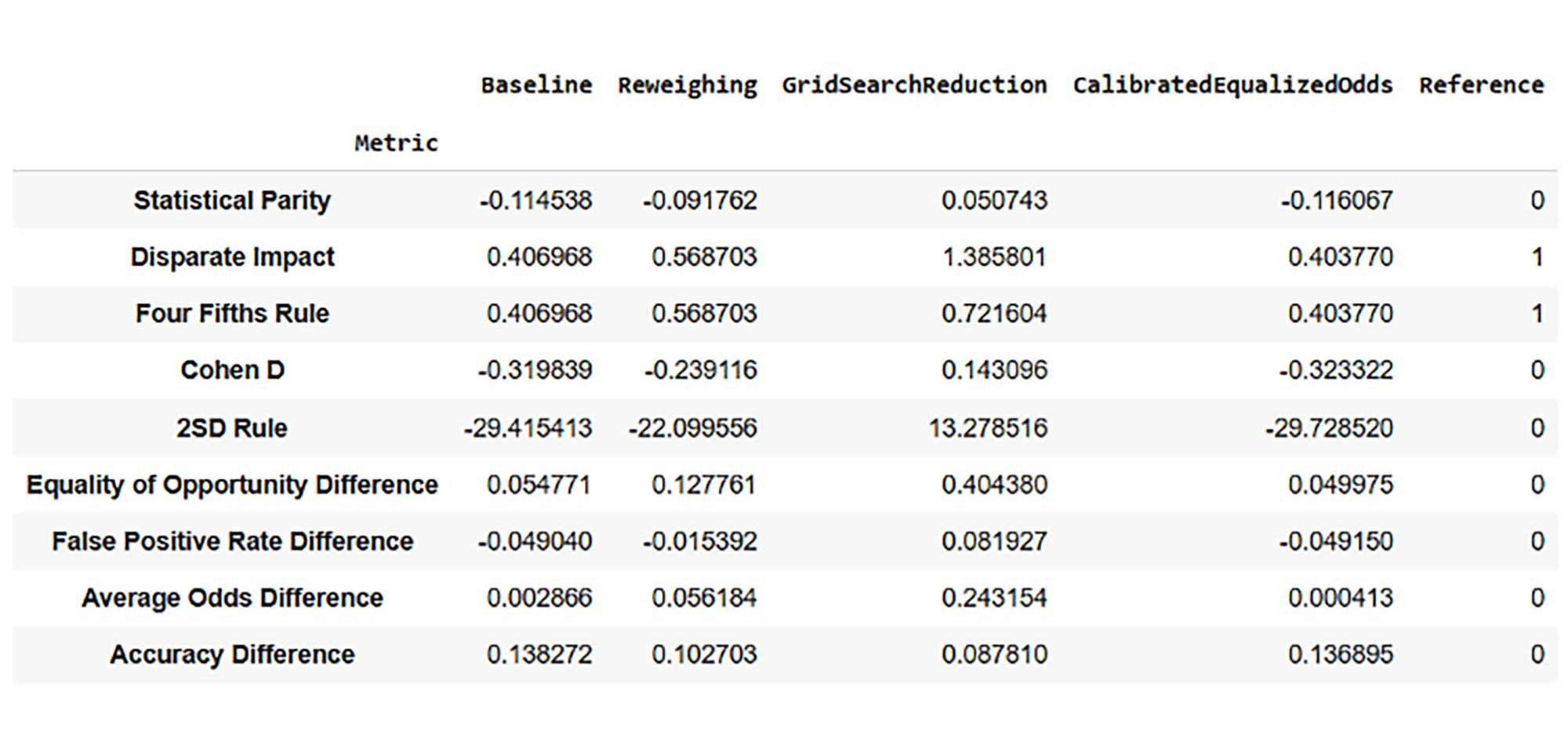This screenshot has height=745, width=1568.
Task: Select the False Positive Rate Difference label
Action: tap(233, 541)
